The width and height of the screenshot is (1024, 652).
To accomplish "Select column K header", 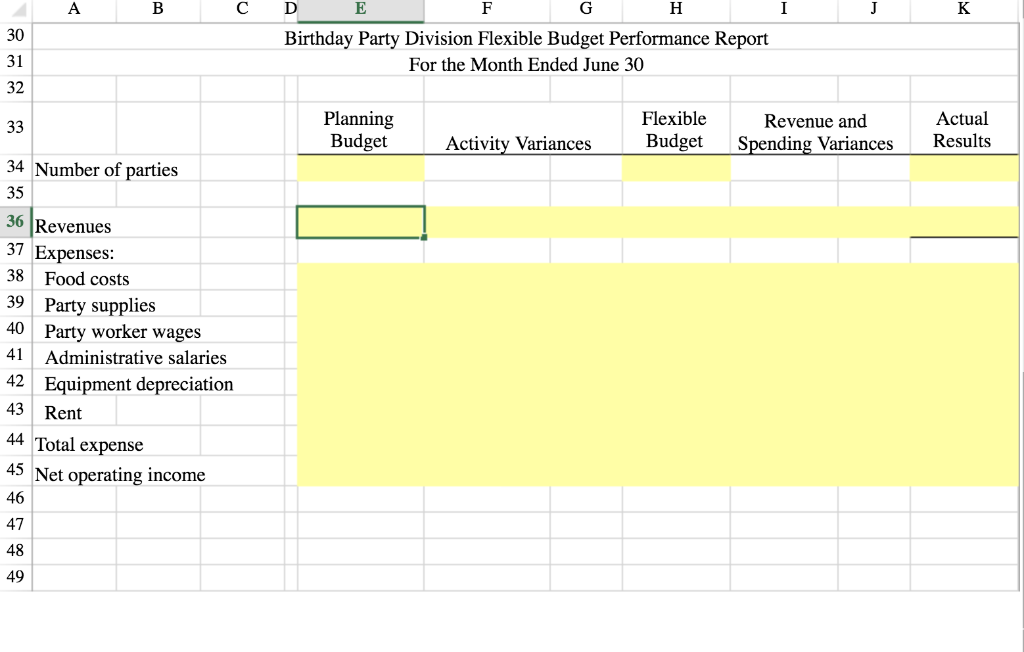I will tap(964, 10).
